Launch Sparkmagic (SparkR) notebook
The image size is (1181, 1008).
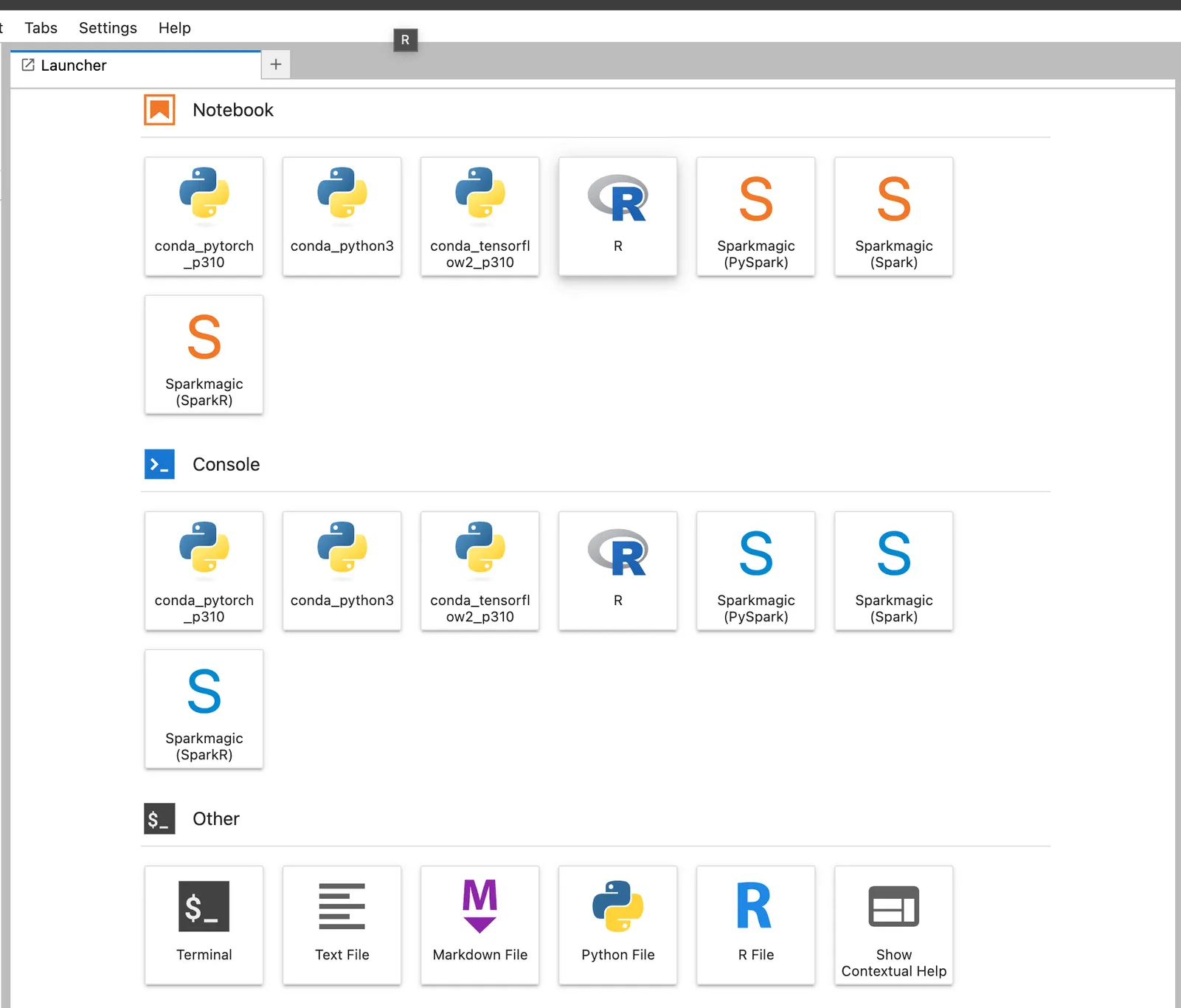coord(204,354)
